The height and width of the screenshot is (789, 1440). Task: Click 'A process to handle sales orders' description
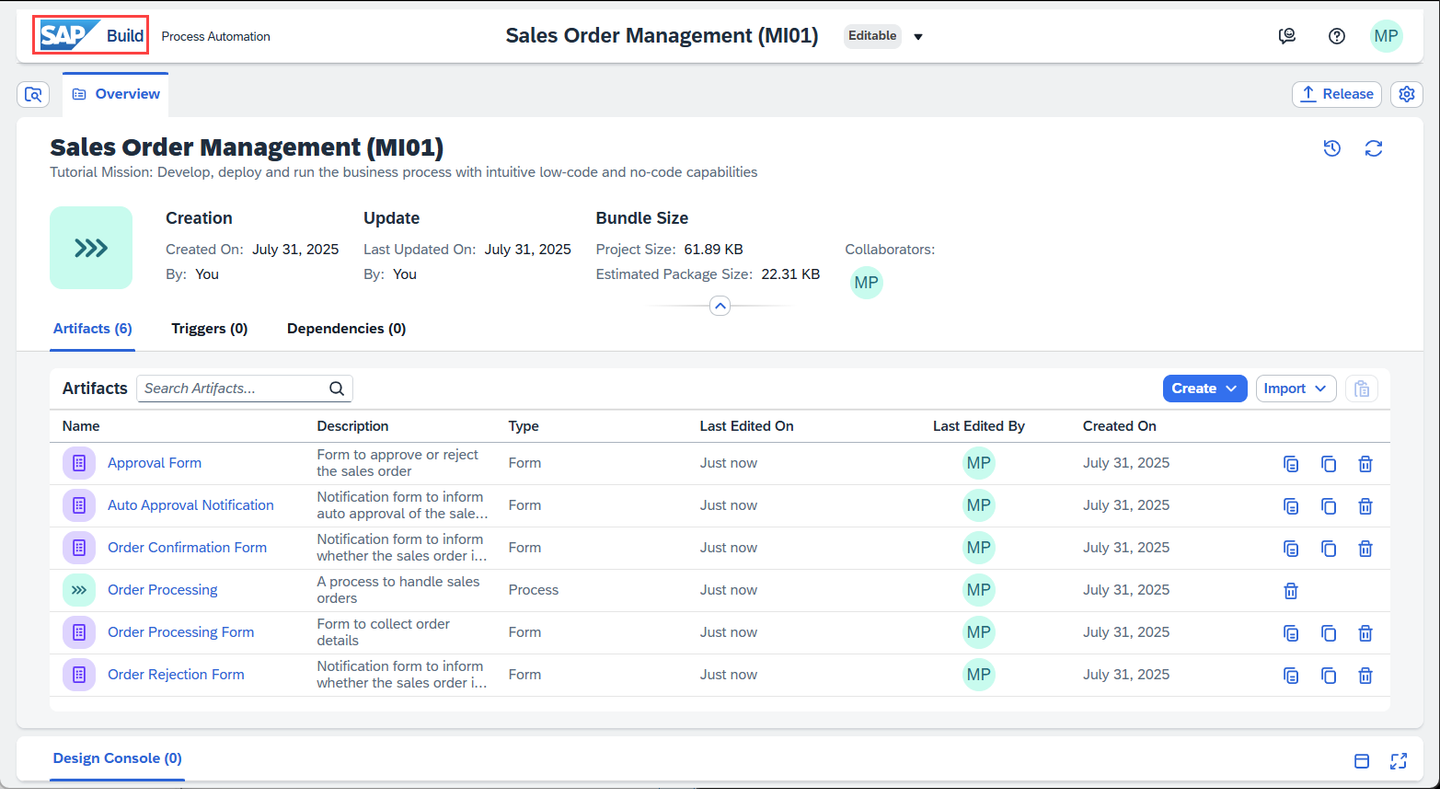point(399,590)
